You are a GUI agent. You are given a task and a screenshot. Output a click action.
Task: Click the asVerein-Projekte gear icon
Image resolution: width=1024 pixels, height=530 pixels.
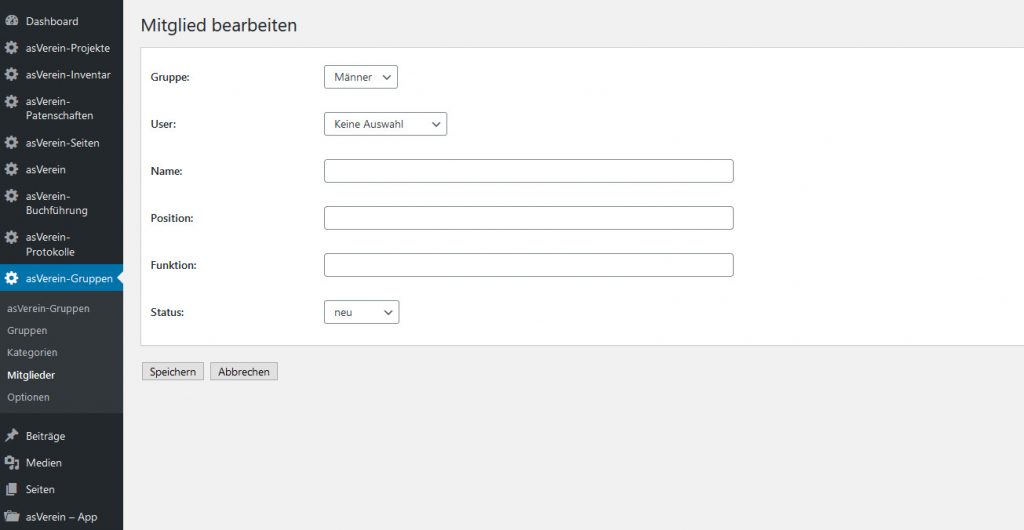pyautogui.click(x=11, y=48)
